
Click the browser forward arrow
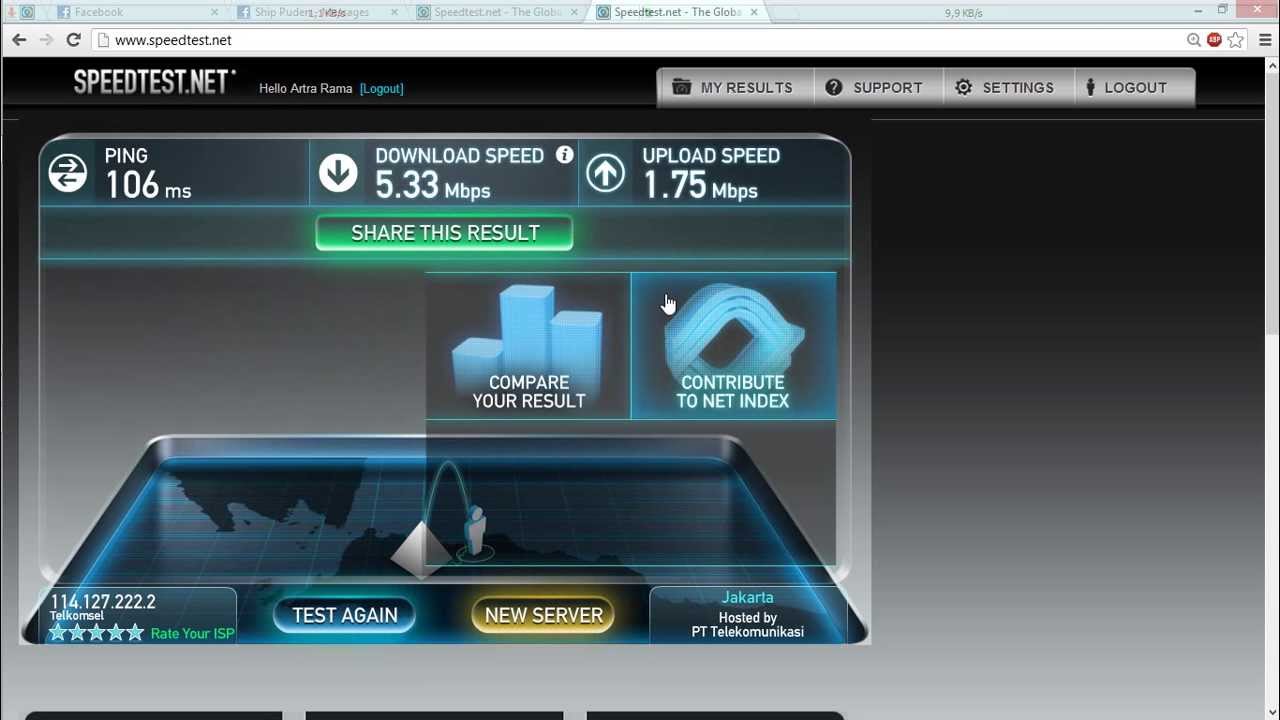click(46, 40)
